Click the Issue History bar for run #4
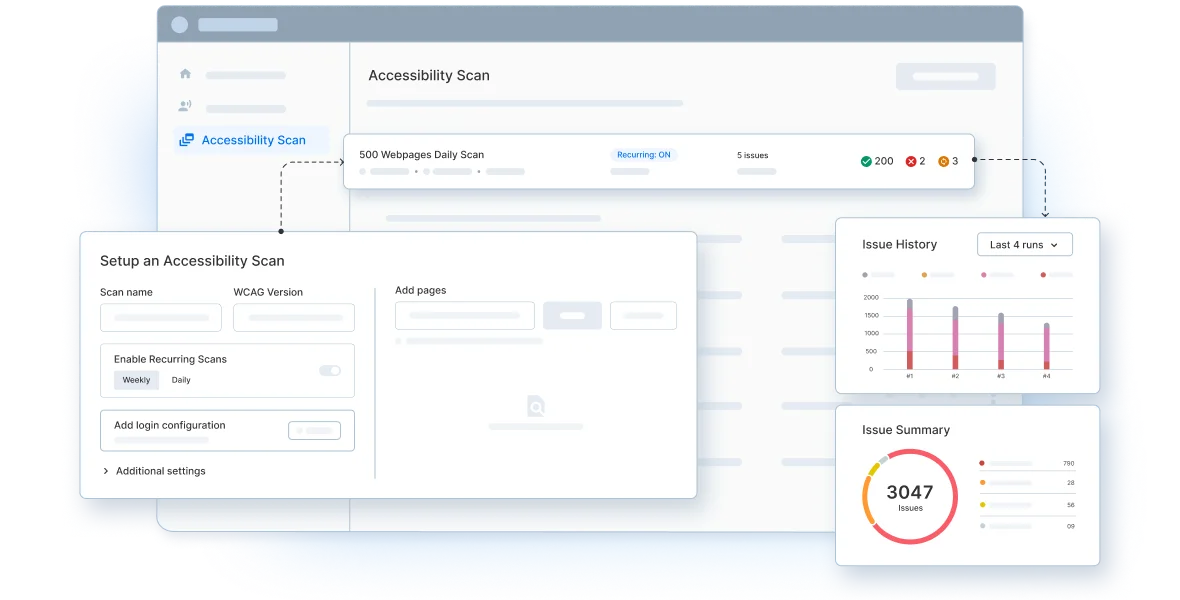This screenshot has width=1180, height=600. [x=1047, y=346]
